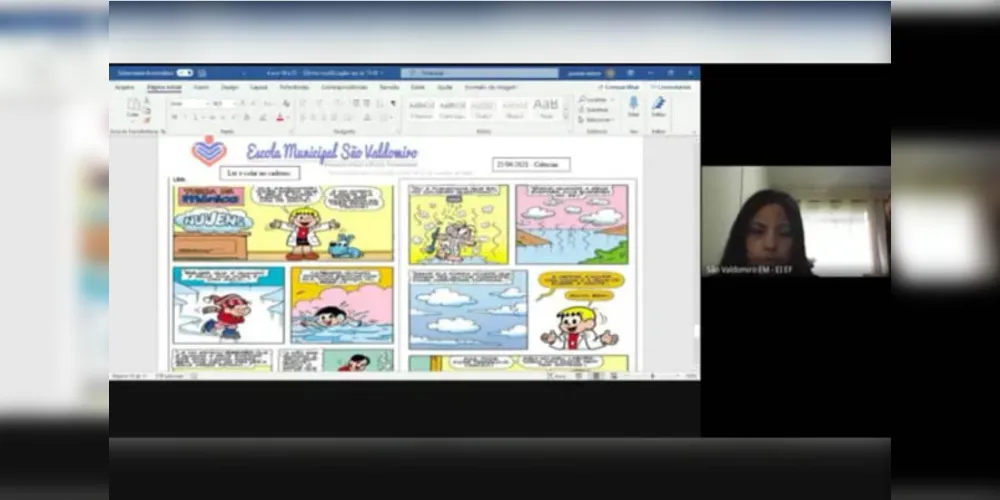This screenshot has width=1000, height=500.
Task: Click the Compartilhar button
Action: 619,87
